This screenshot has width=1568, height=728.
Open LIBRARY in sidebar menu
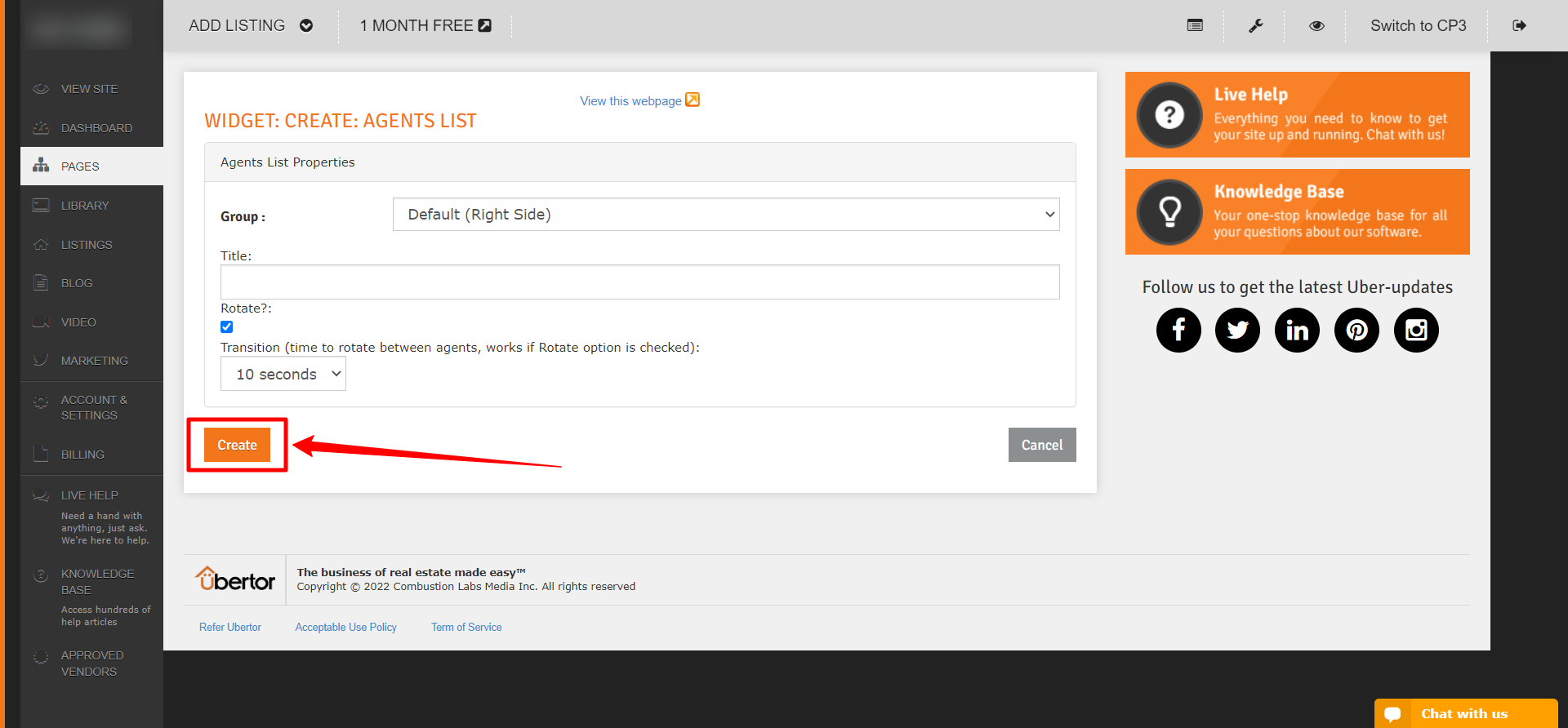click(x=85, y=205)
